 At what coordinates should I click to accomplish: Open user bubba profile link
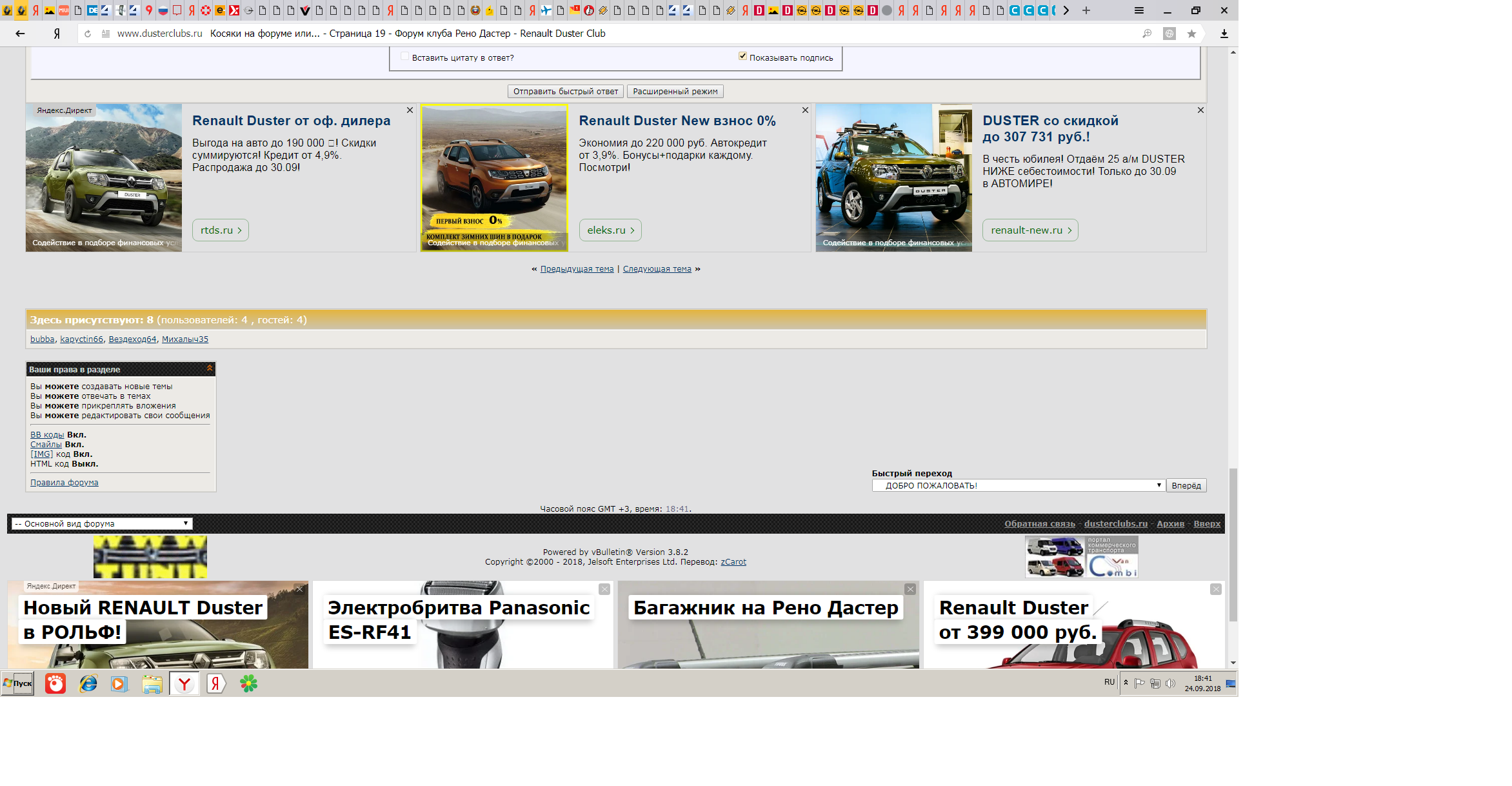[43, 339]
